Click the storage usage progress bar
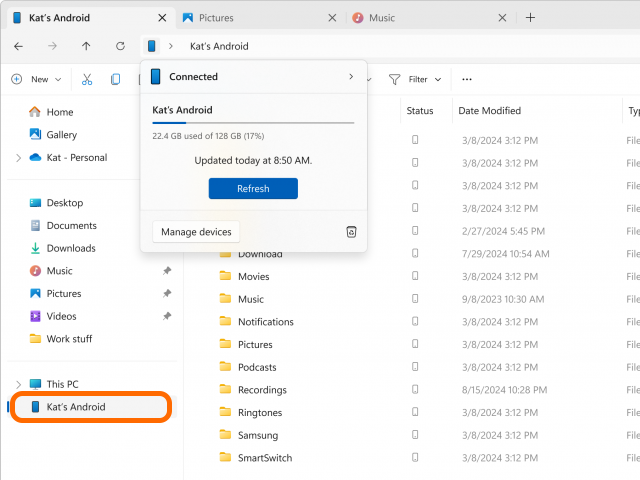Image resolution: width=640 pixels, height=480 pixels. coord(253,122)
